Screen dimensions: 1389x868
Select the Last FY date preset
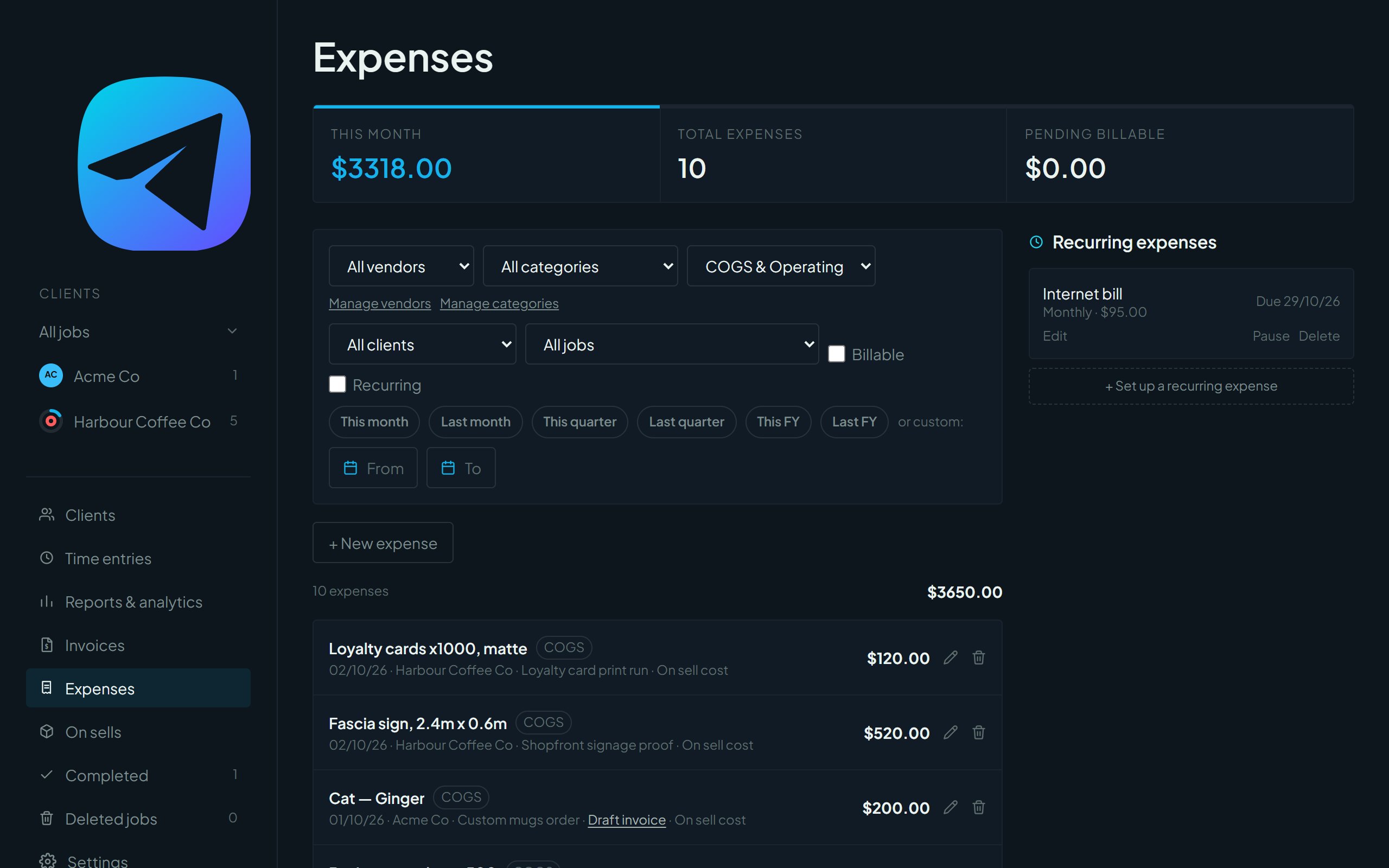click(x=854, y=422)
